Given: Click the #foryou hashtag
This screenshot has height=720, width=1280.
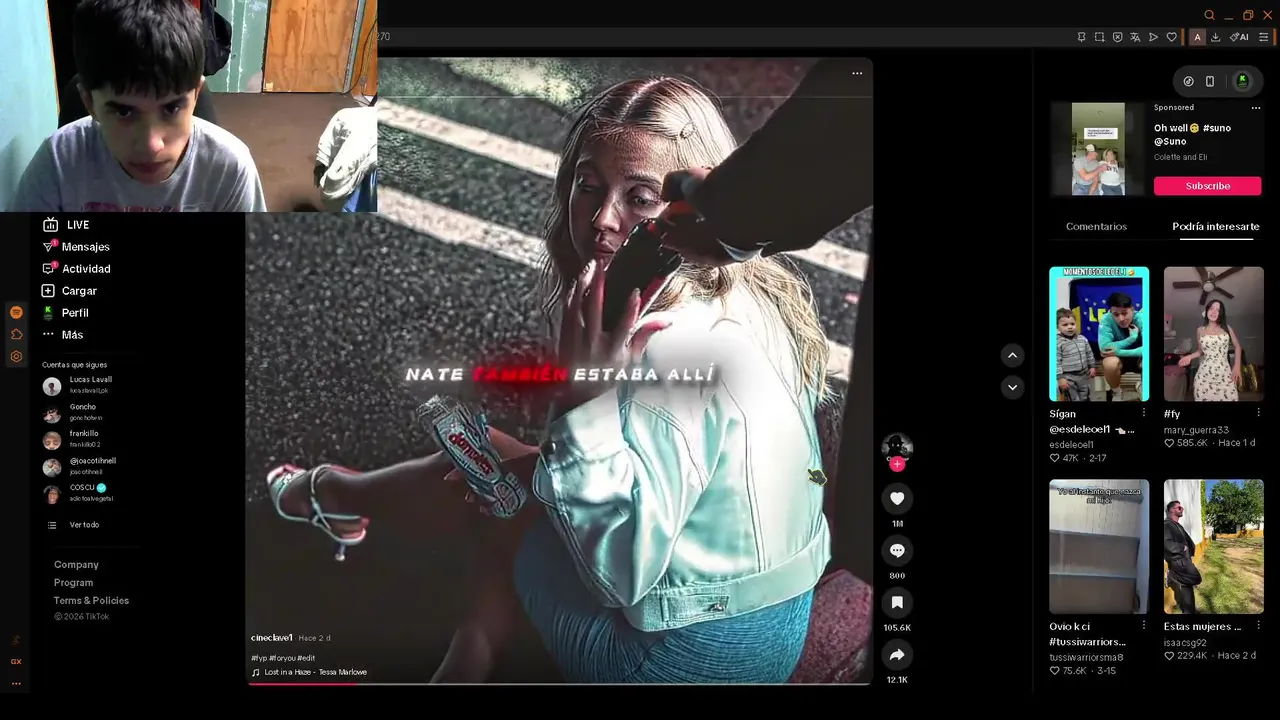Looking at the screenshot, I should point(282,658).
